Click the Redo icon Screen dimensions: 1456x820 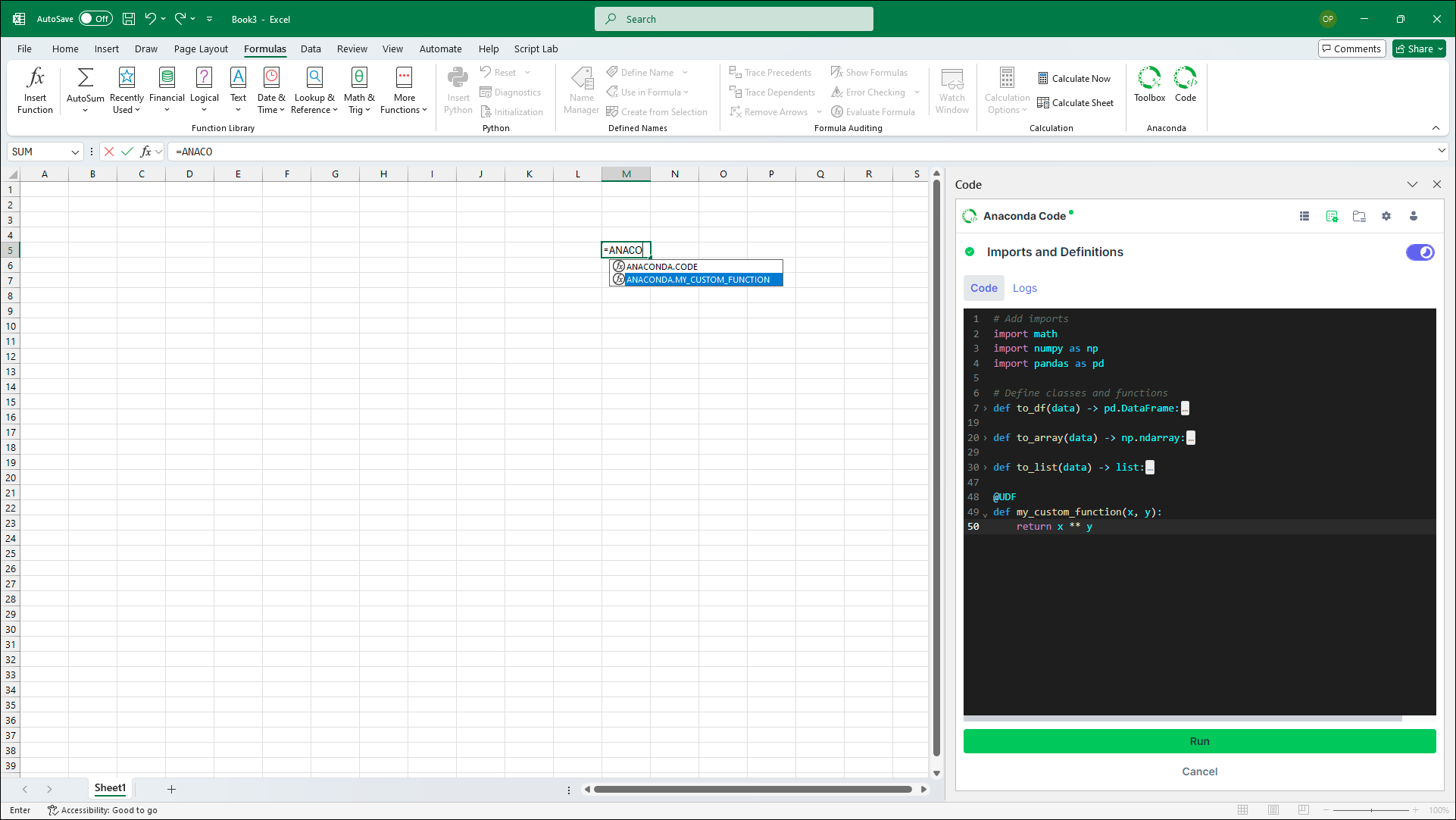point(180,19)
